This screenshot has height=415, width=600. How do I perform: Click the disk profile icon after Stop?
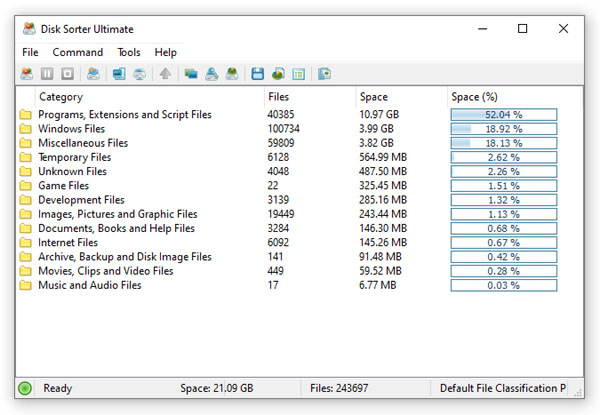point(93,73)
